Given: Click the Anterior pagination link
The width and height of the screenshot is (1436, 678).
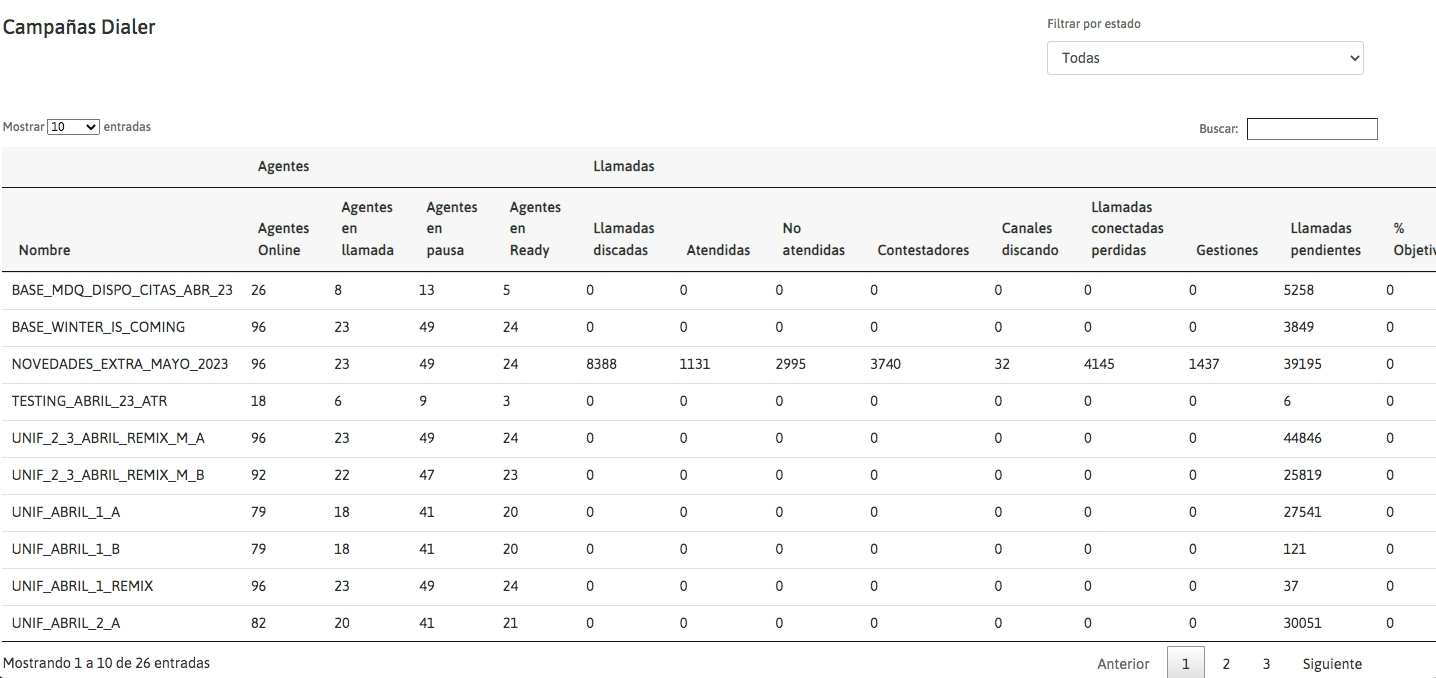Looking at the screenshot, I should click(1123, 664).
